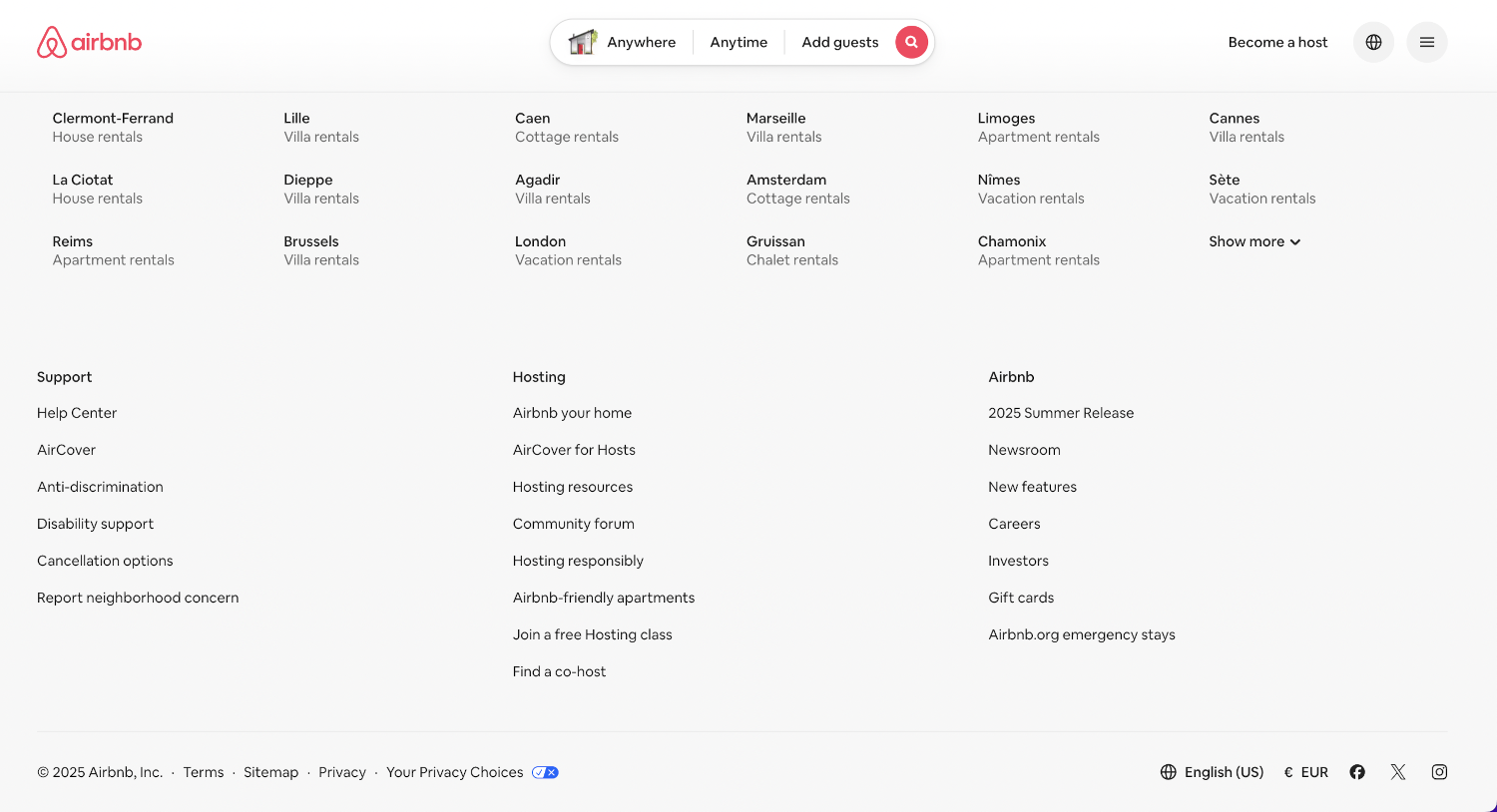Open AirCover for Hosts link
Viewport: 1497px width, 812px height.
pyautogui.click(x=574, y=450)
